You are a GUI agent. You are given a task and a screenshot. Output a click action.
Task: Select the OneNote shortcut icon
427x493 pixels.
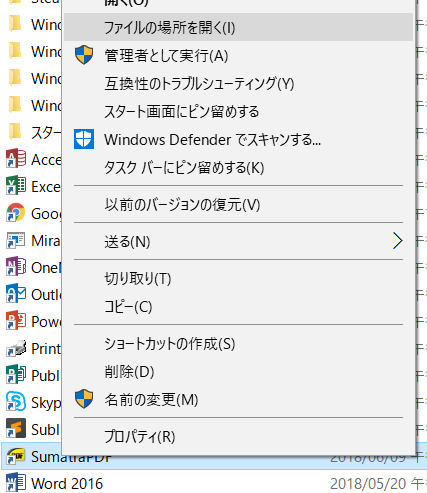[x=16, y=267]
